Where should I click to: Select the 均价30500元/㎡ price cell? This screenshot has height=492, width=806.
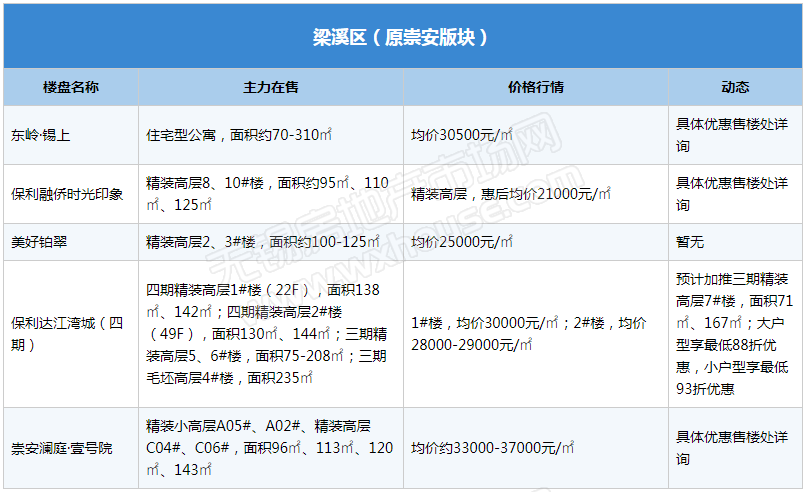click(x=462, y=134)
